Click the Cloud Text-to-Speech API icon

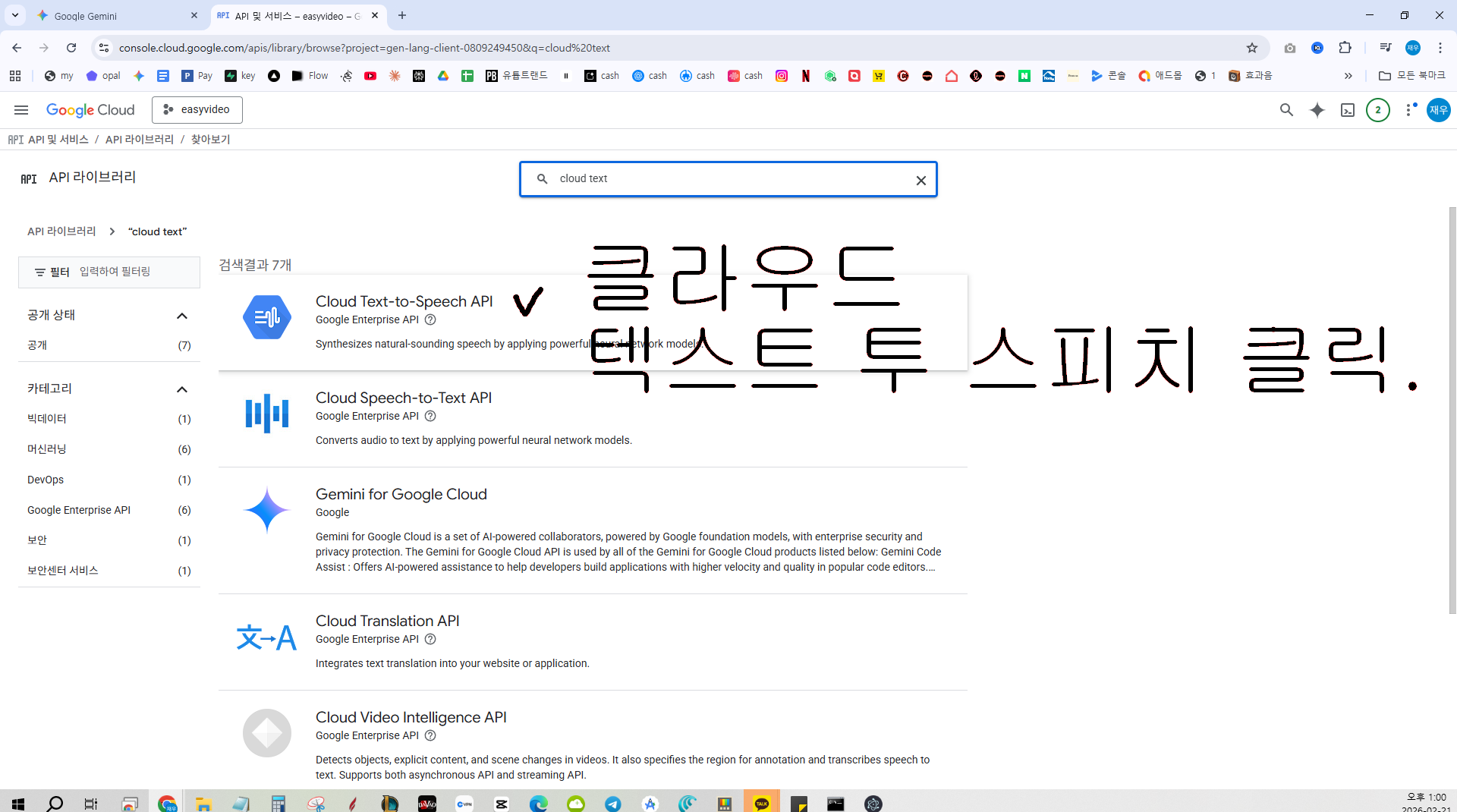(267, 316)
